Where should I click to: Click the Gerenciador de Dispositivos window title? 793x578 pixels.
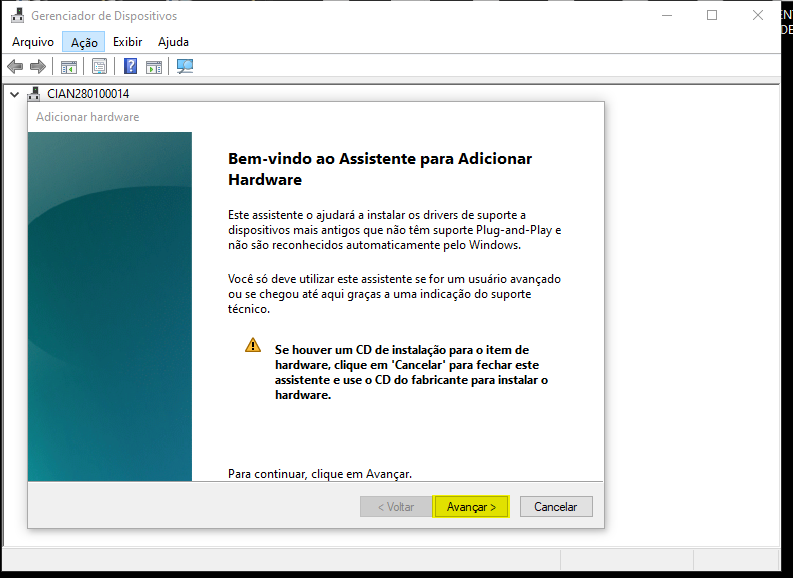104,16
